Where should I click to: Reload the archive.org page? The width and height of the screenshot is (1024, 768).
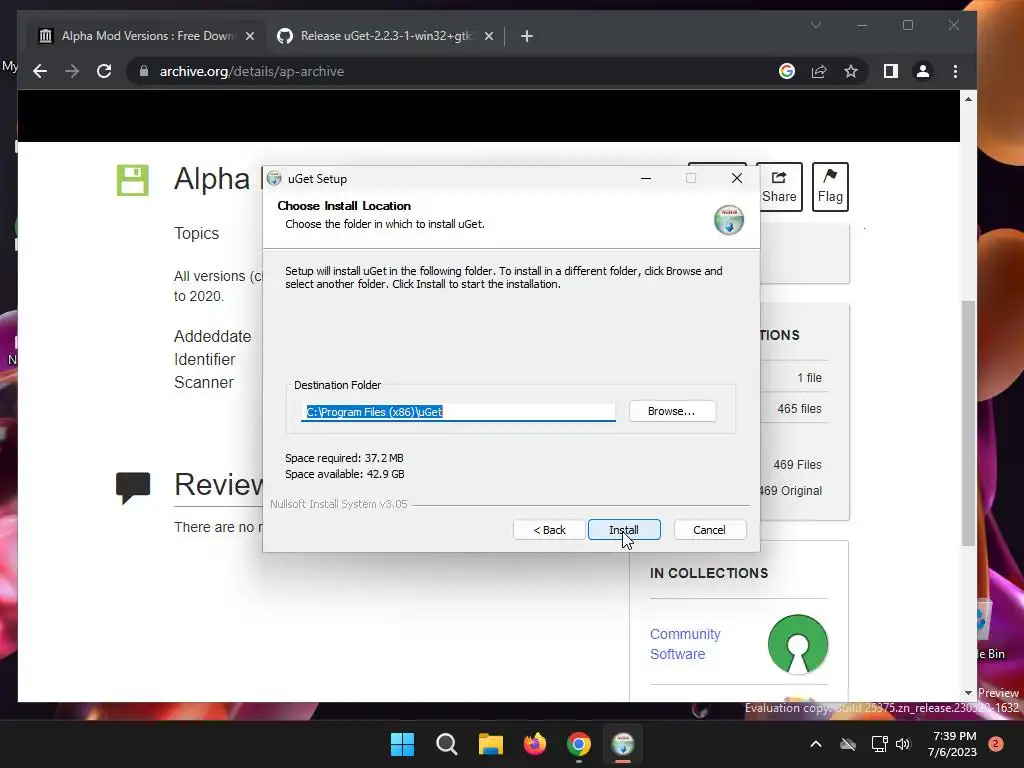click(x=104, y=71)
